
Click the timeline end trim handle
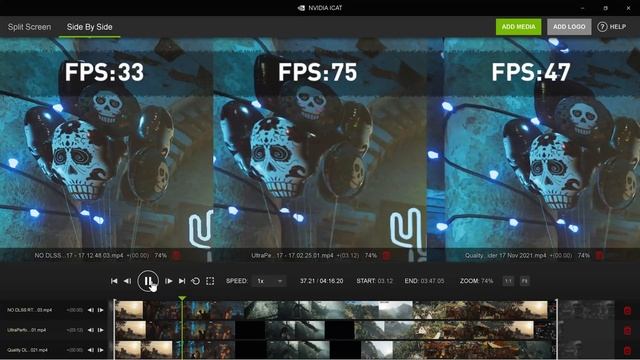click(x=557, y=329)
